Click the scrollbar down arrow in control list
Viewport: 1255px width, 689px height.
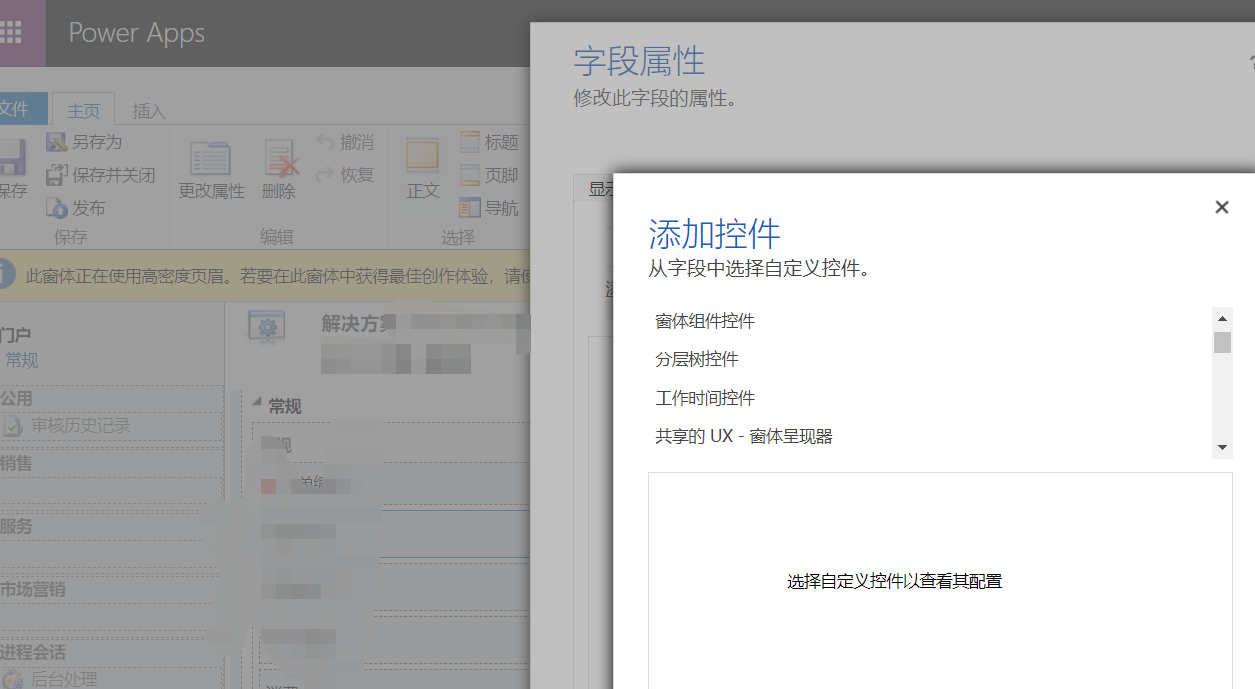click(1221, 447)
